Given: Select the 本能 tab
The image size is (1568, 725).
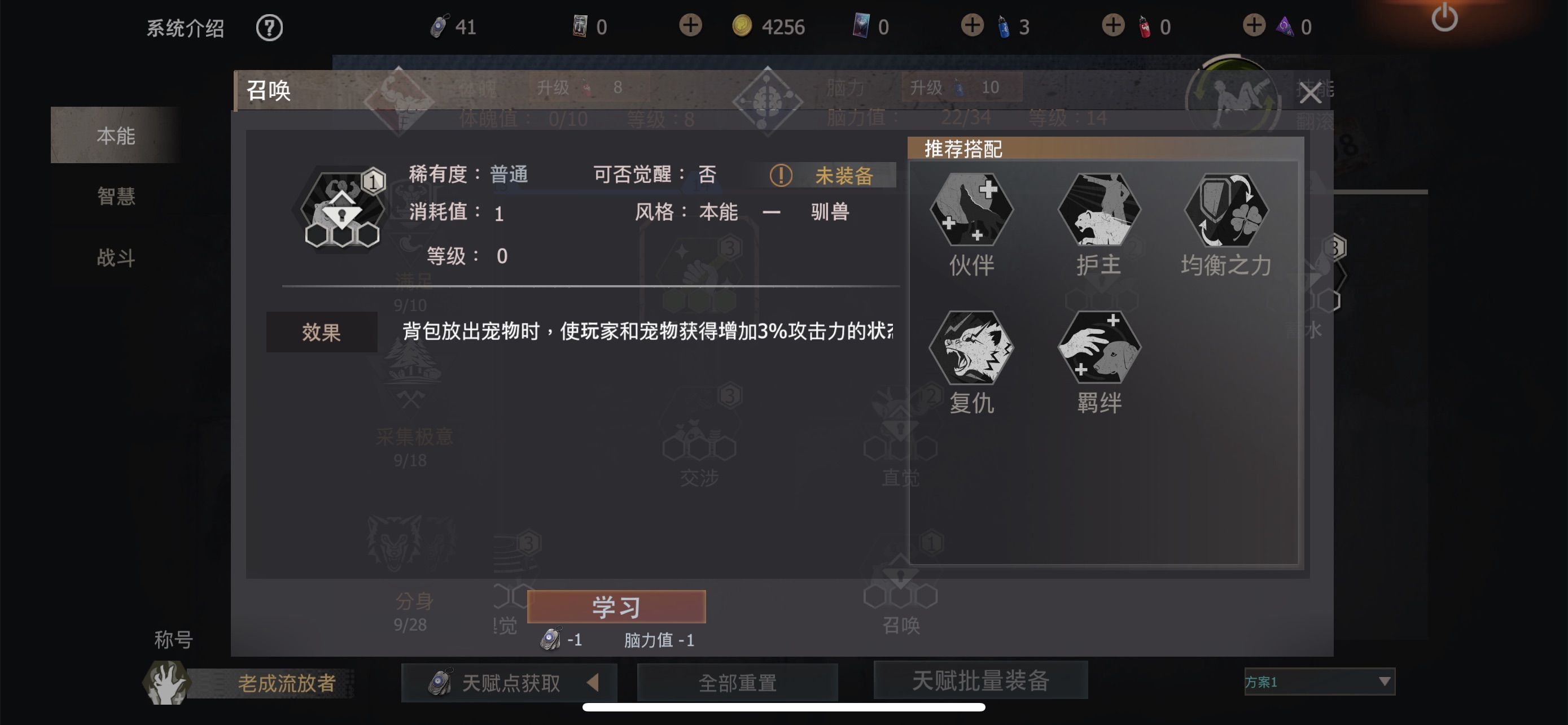Looking at the screenshot, I should click(x=116, y=135).
